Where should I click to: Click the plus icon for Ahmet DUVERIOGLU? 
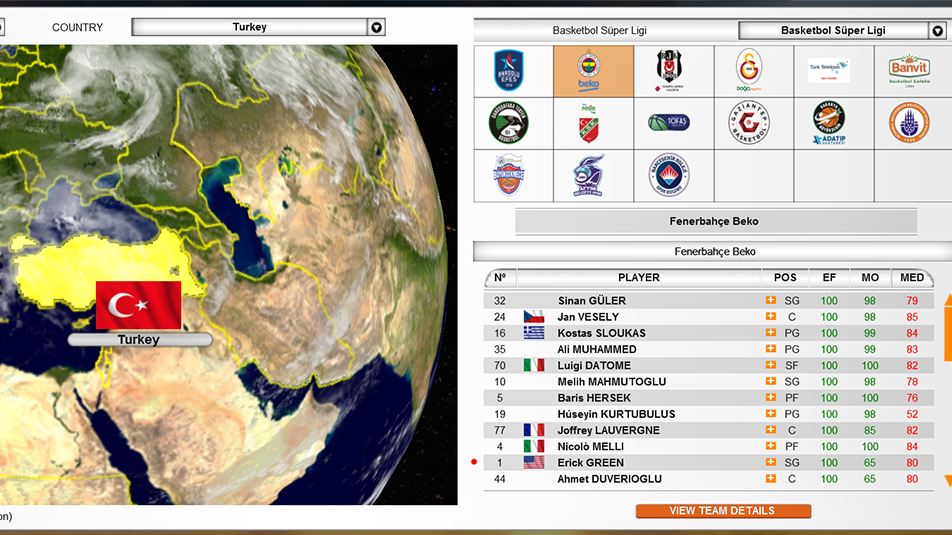(x=770, y=479)
